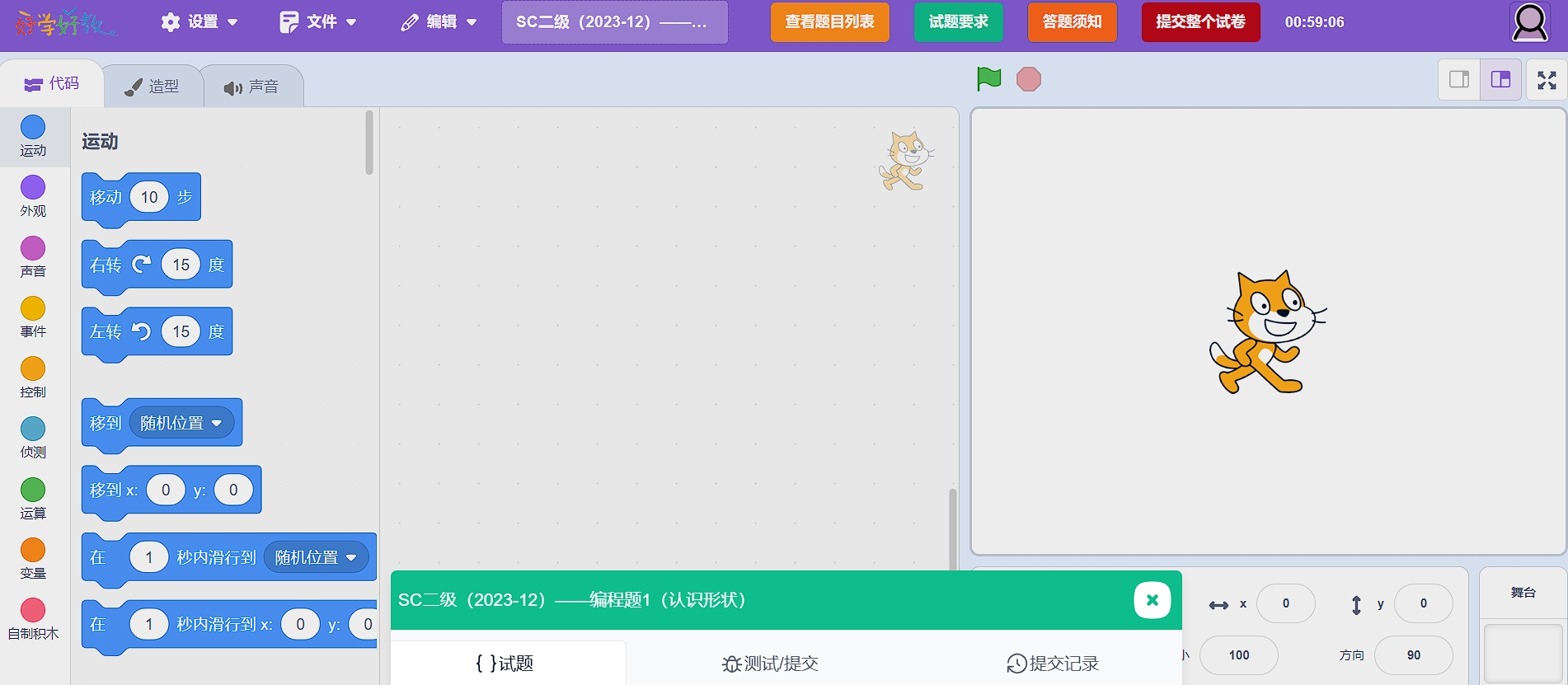Open the 随机位置 dropdown in 移到 block

click(181, 423)
